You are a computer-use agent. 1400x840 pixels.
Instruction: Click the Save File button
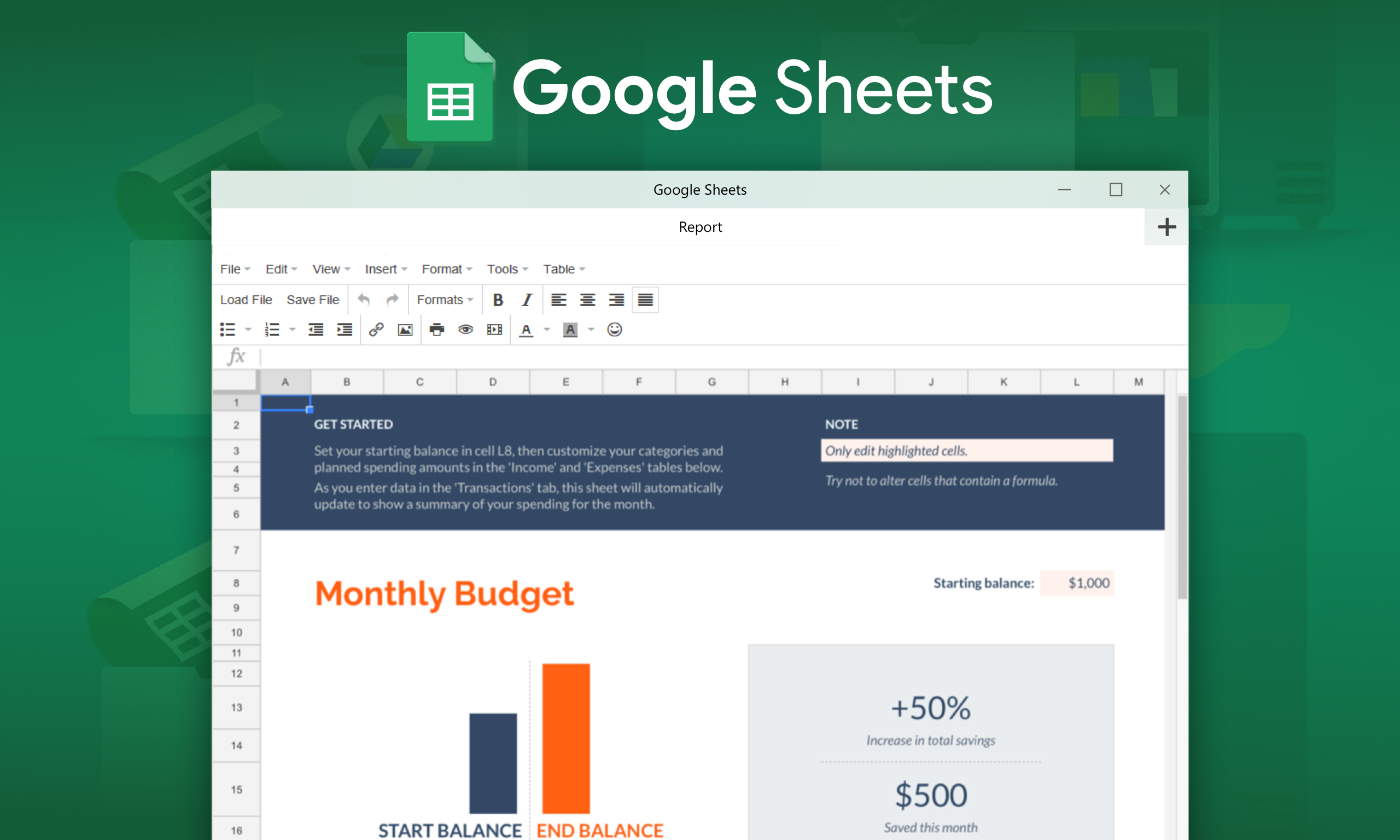pos(313,300)
